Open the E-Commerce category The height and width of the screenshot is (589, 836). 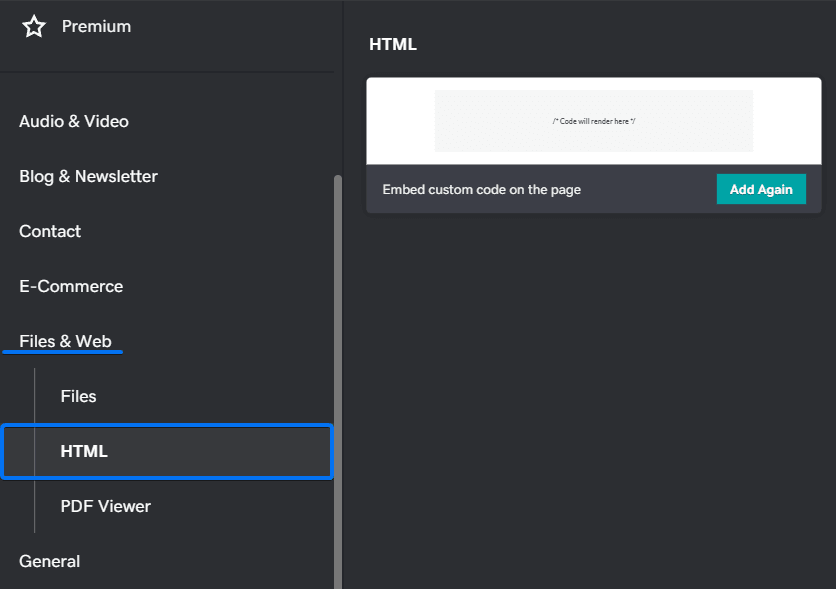pyautogui.click(x=71, y=286)
